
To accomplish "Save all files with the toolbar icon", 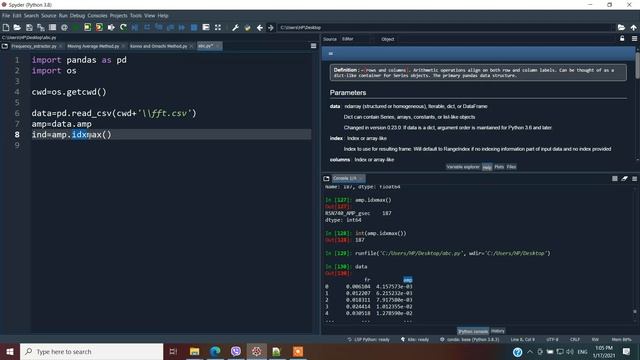I will coord(41,27).
